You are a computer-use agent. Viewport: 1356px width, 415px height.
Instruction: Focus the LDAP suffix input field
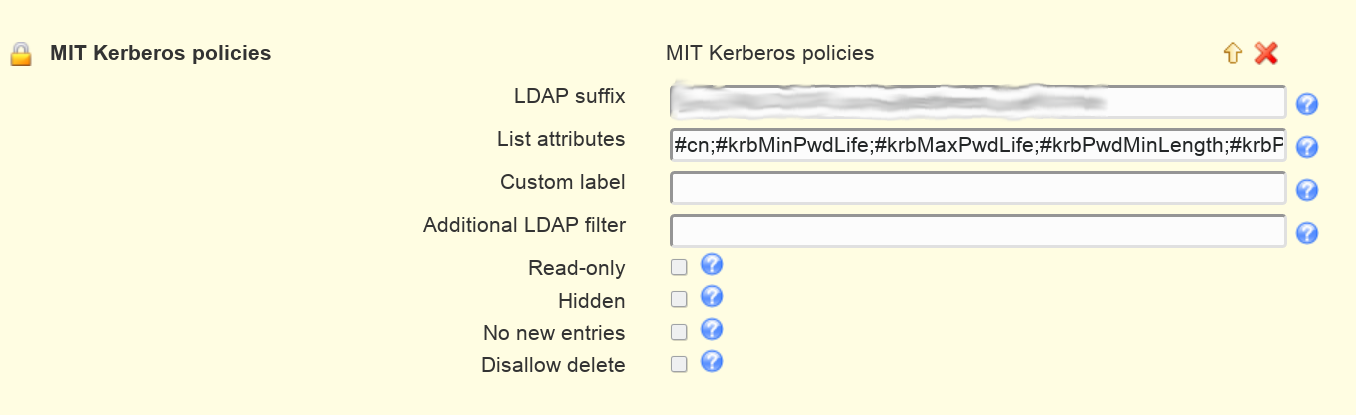[x=978, y=102]
